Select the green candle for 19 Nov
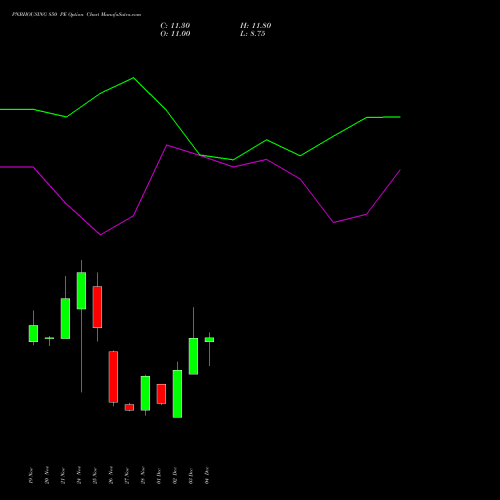The height and width of the screenshot is (500, 500). (33, 333)
